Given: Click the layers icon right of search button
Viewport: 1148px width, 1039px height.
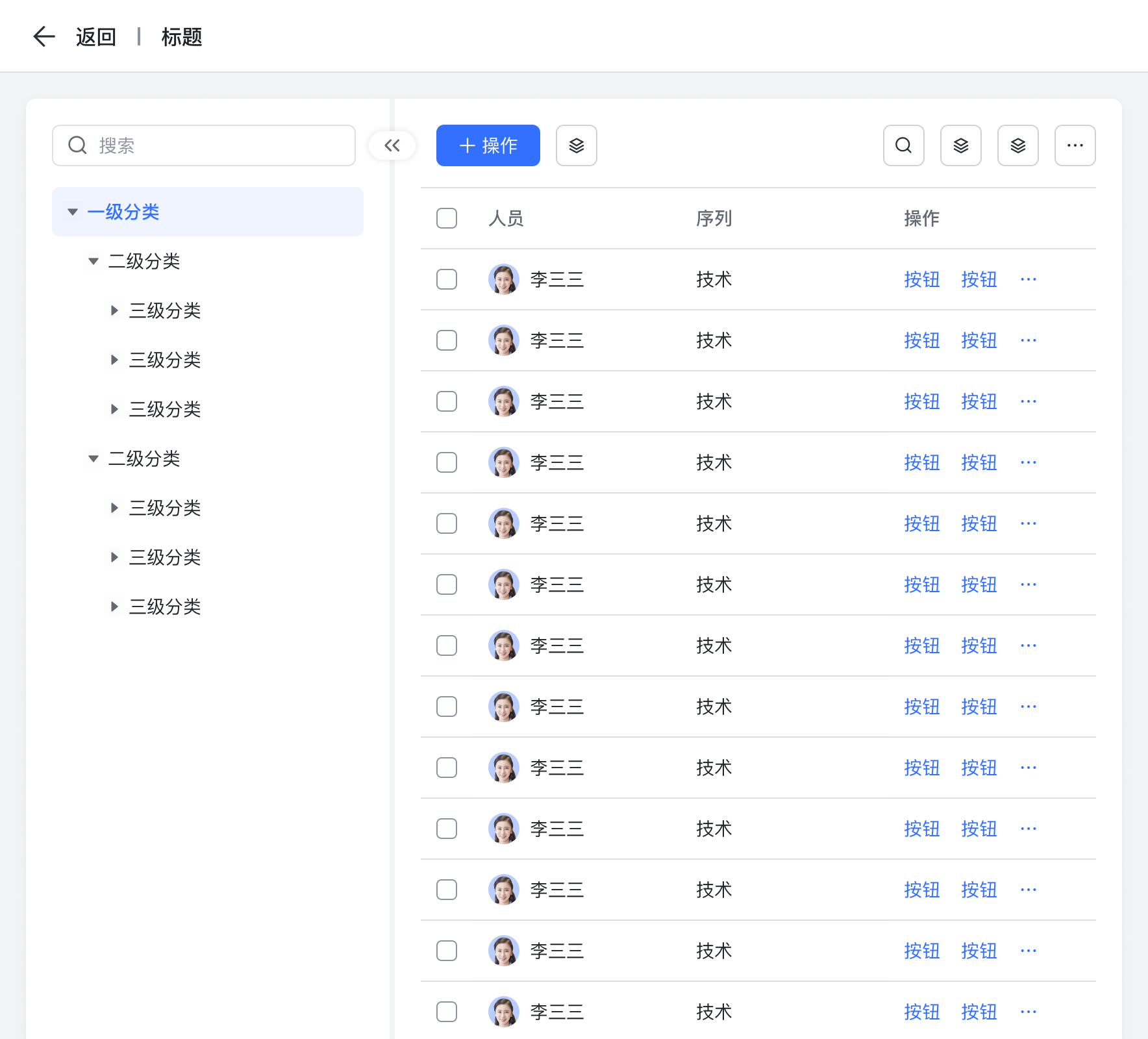Looking at the screenshot, I should click(960, 145).
